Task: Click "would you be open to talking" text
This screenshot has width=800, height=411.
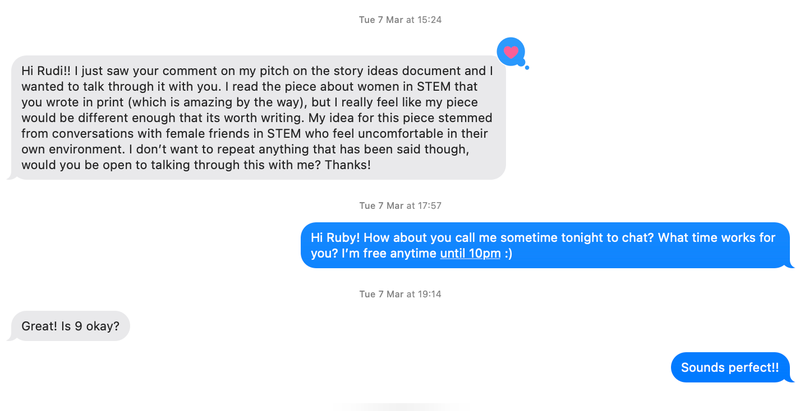Action: coord(108,164)
